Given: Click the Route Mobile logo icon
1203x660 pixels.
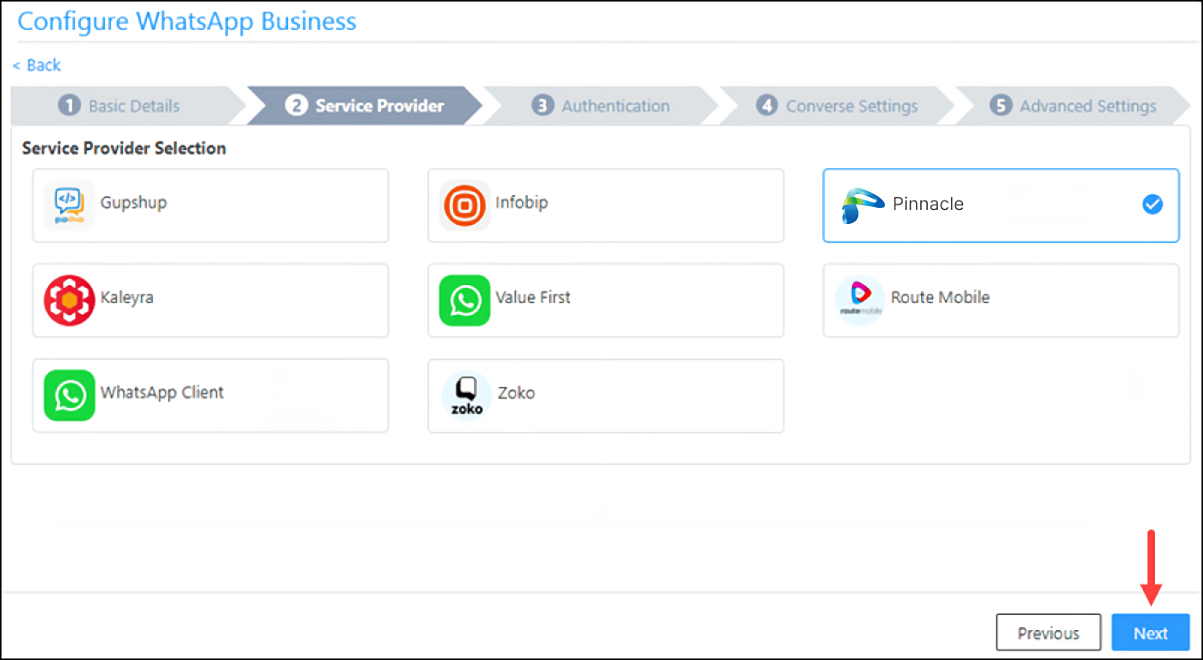Looking at the screenshot, I should pos(859,300).
